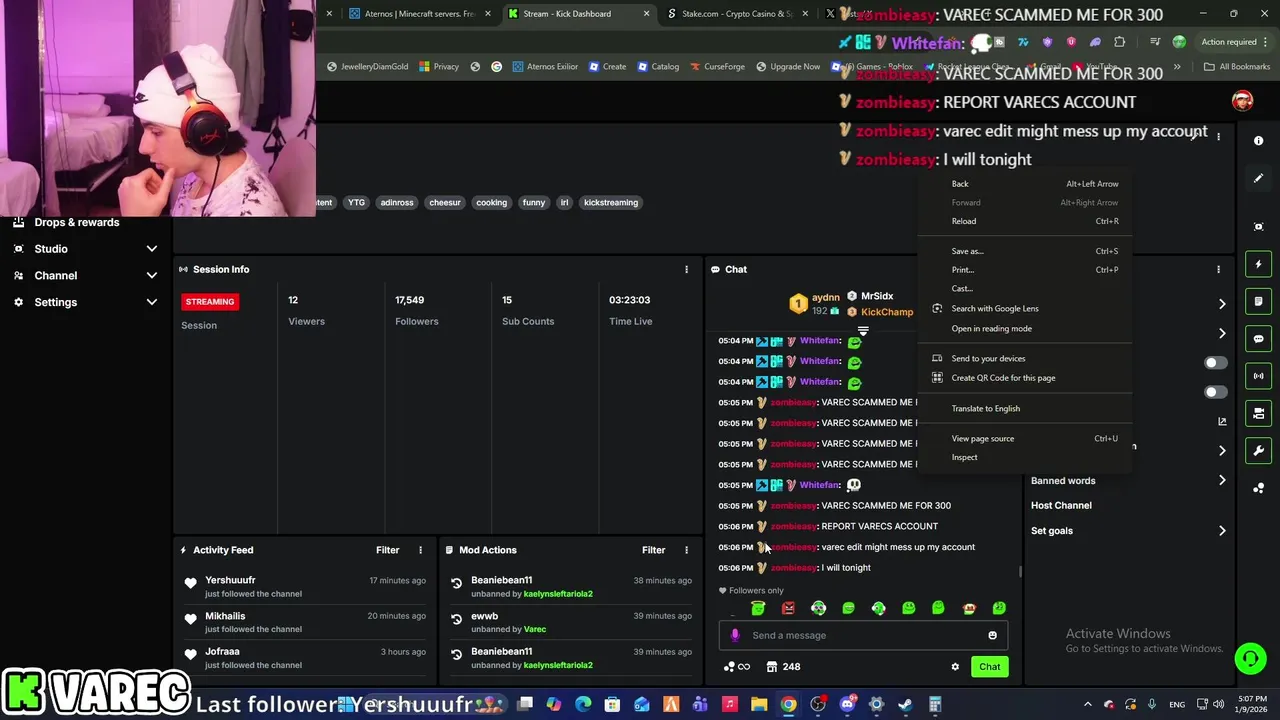
Task: Jump to newest chat messages arrow
Action: coord(863,330)
